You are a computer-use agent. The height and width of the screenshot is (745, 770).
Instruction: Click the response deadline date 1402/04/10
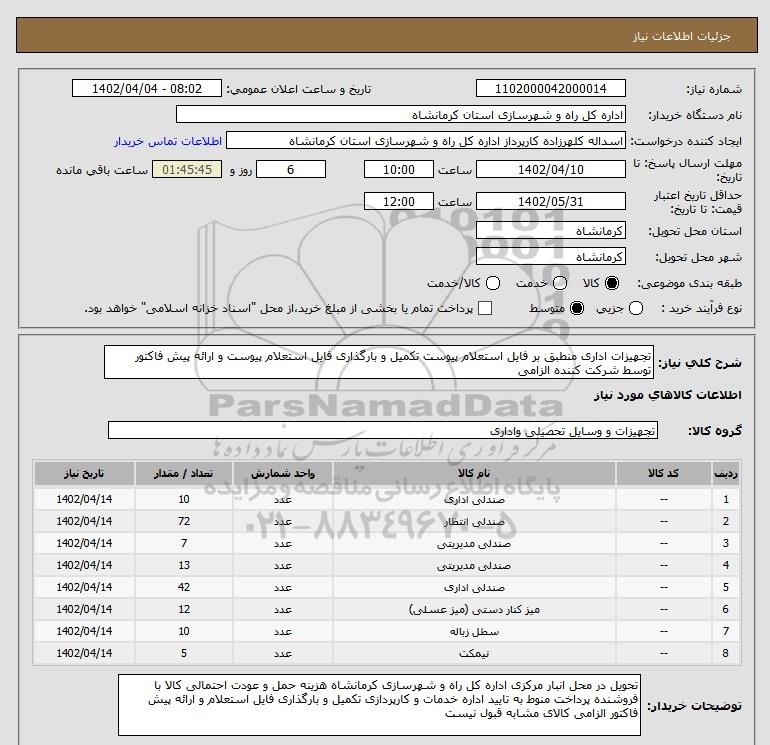550,169
